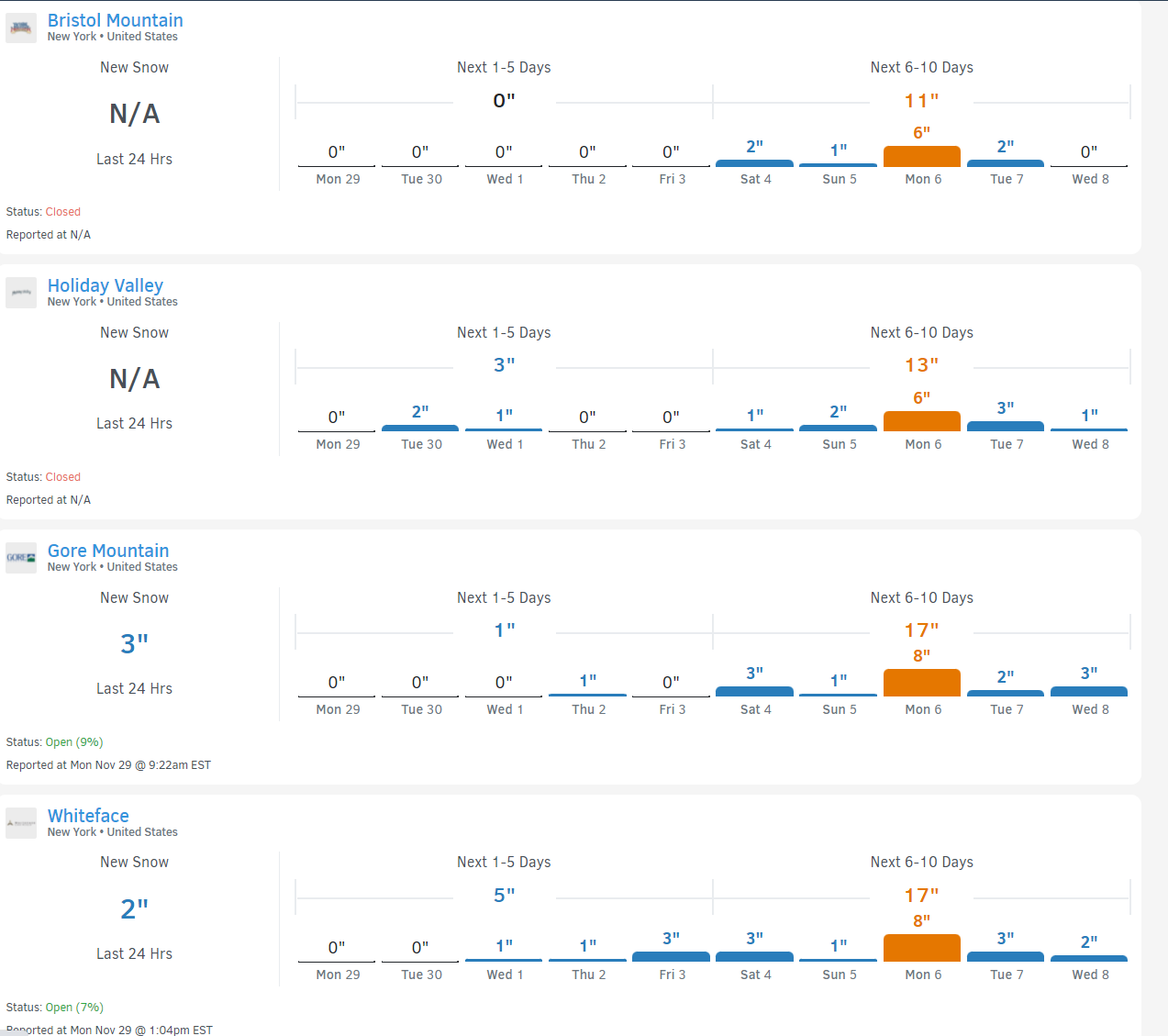The height and width of the screenshot is (1036, 1168).
Task: Select Holiday Valley's Tue 30 blue bar
Action: click(420, 428)
